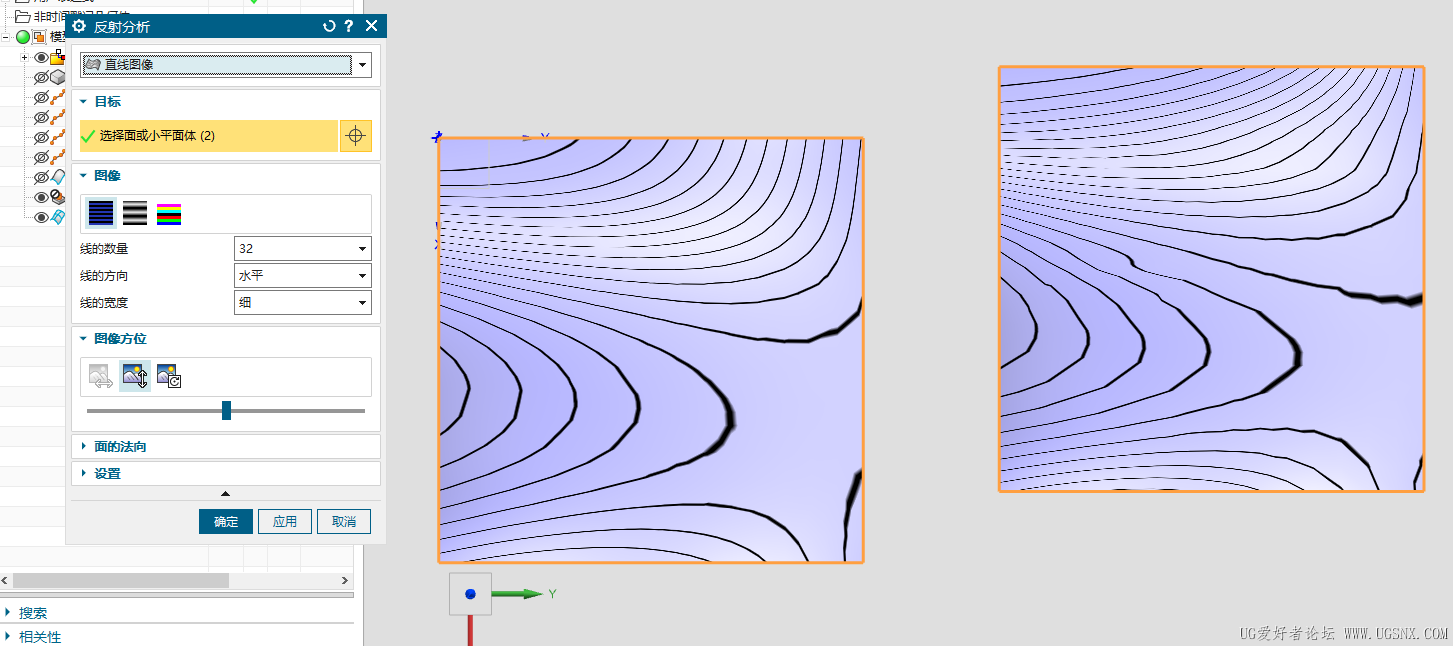
Task: Open the 线的宽度 dropdown showing 细
Action: click(x=303, y=303)
